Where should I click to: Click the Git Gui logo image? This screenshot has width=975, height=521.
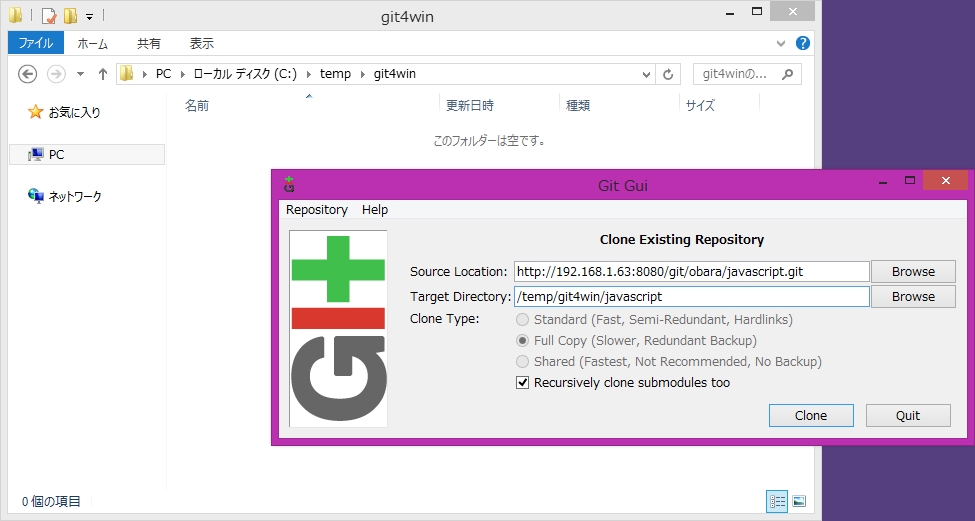(338, 328)
